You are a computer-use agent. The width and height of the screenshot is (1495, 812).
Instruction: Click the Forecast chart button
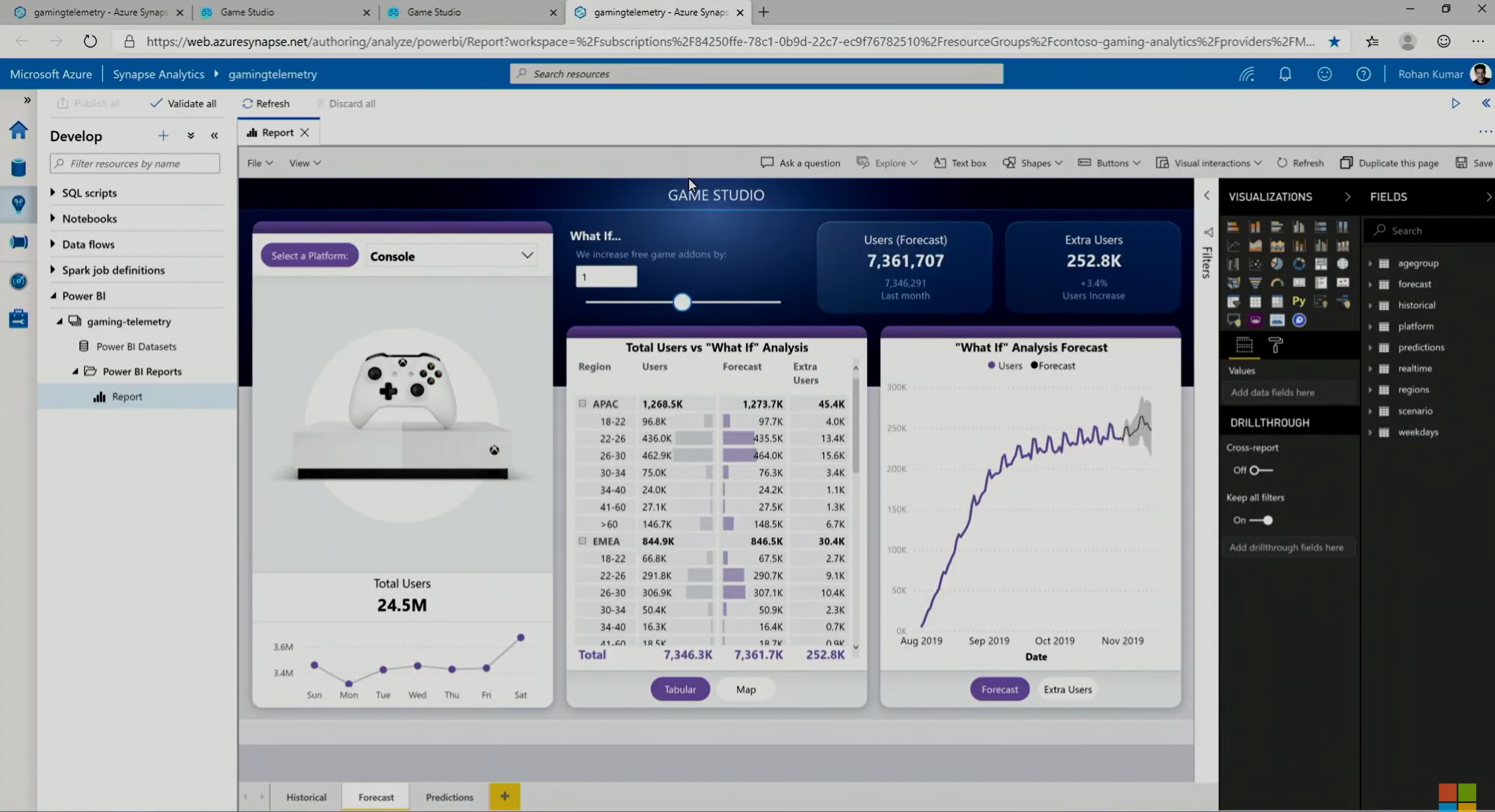tap(999, 689)
